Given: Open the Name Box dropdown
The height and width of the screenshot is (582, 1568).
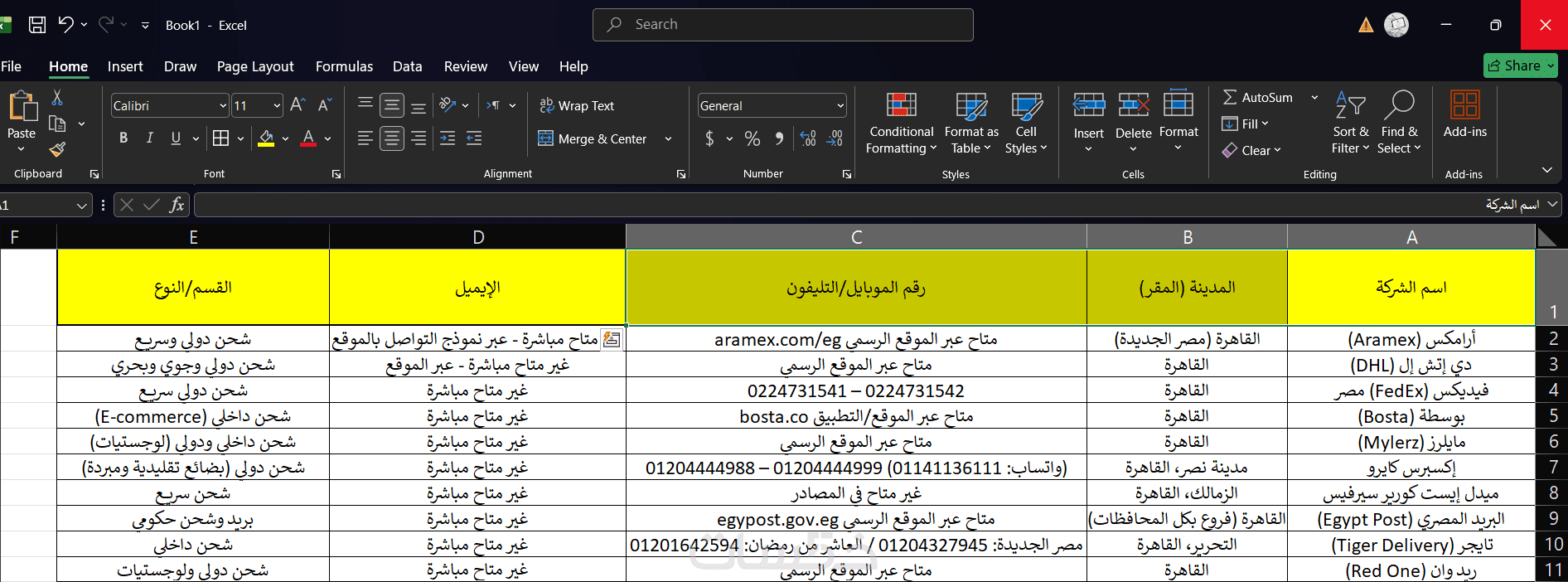Looking at the screenshot, I should [x=81, y=205].
